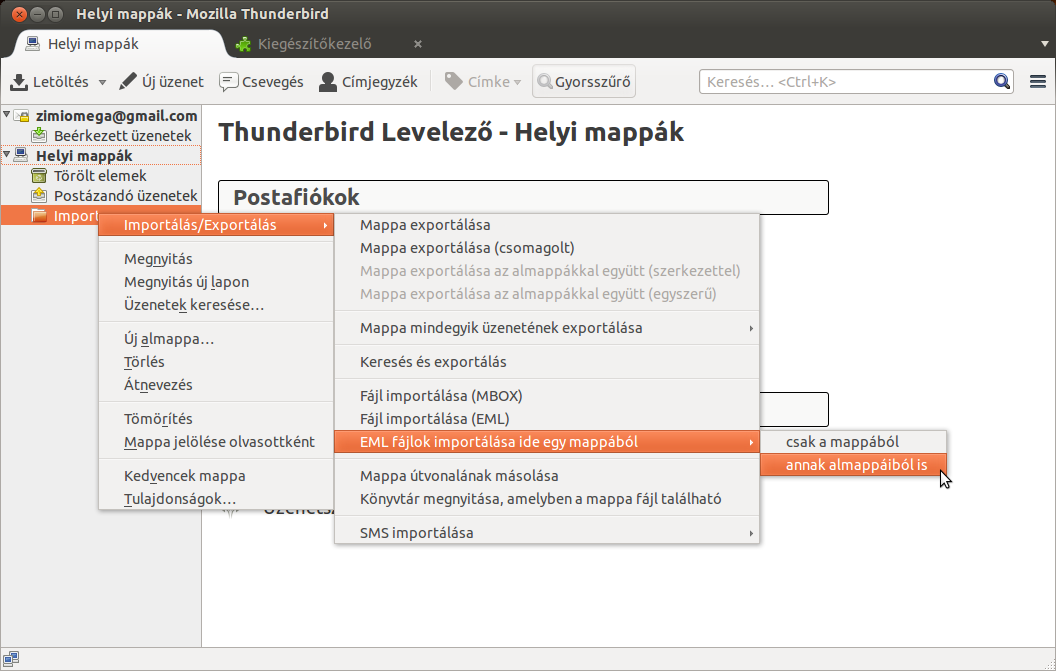Open the Letöltés dropdown arrow

point(102,82)
